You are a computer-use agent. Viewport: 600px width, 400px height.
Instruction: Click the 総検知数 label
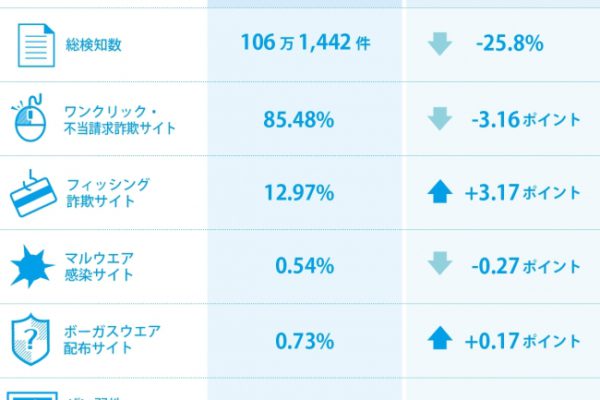tap(93, 45)
